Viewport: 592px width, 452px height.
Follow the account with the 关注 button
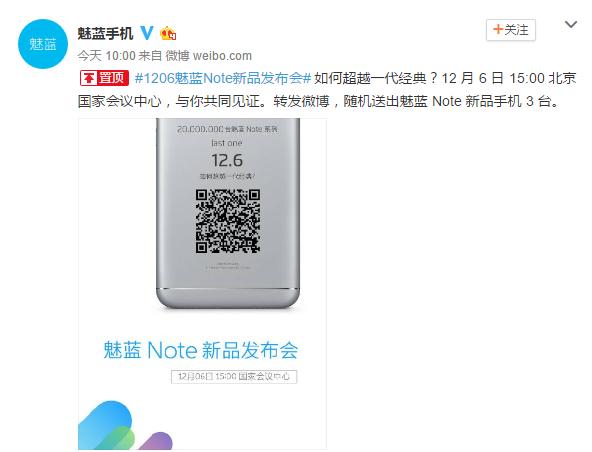coord(510,30)
